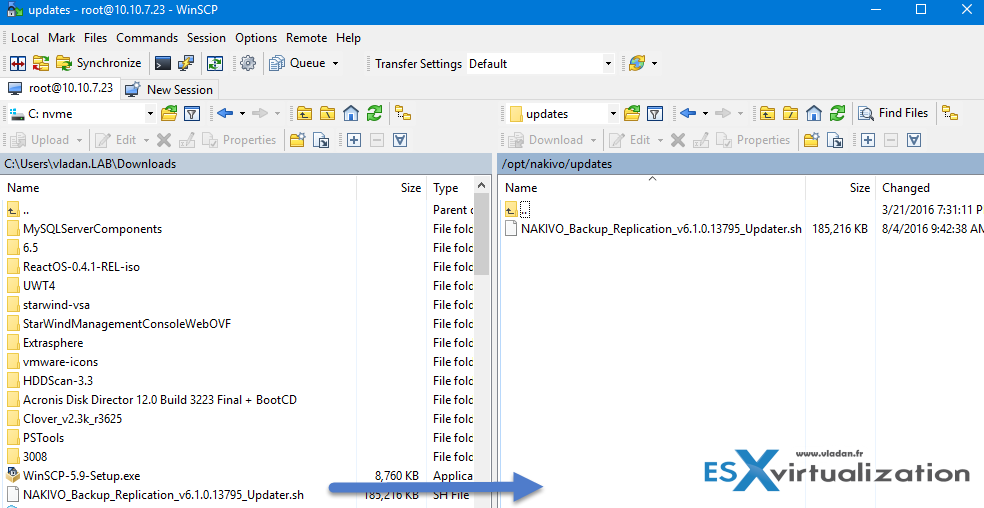Expand the Download dropdown arrow

point(593,140)
